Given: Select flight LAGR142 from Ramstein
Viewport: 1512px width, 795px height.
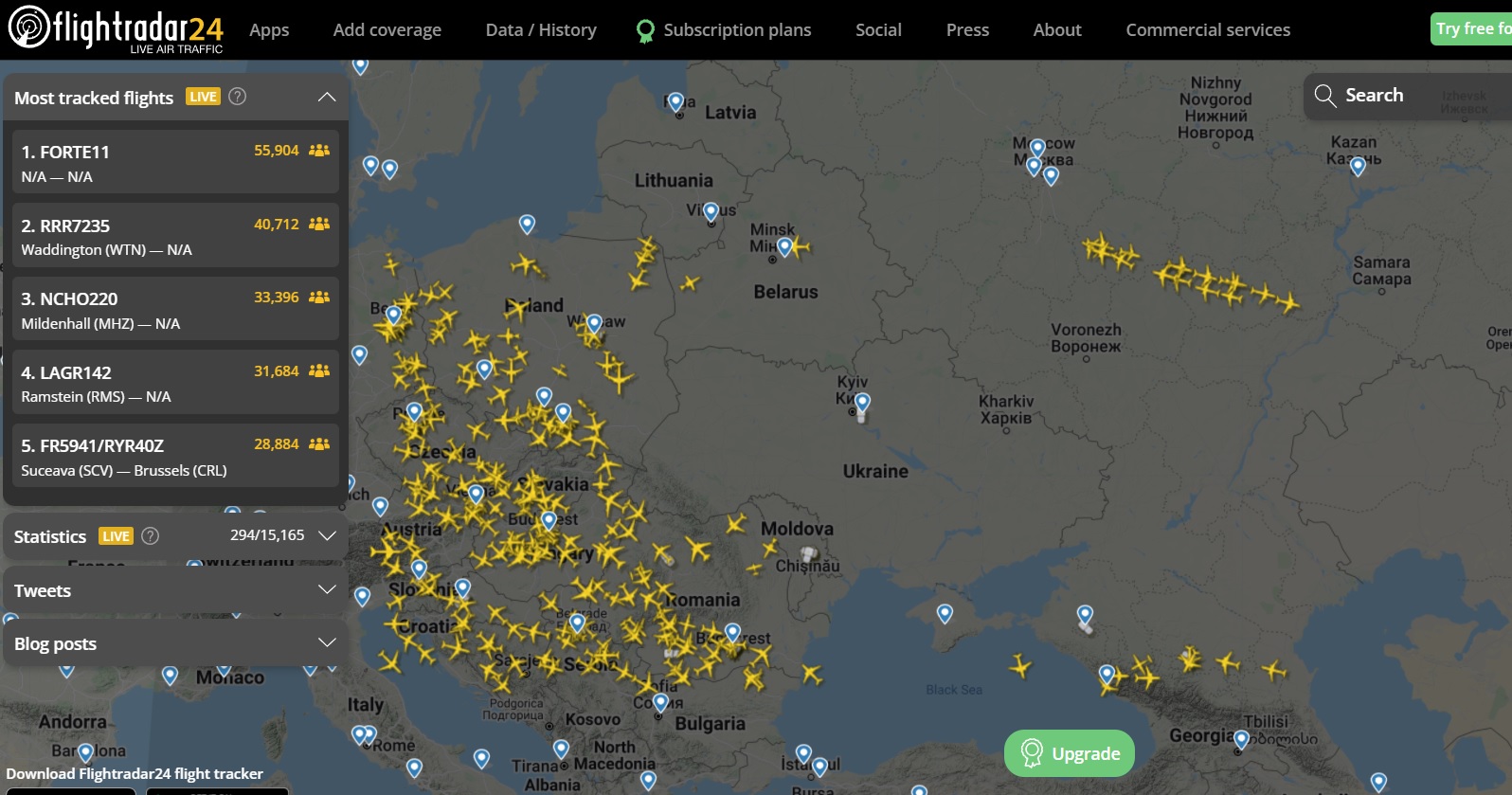Looking at the screenshot, I should (175, 383).
